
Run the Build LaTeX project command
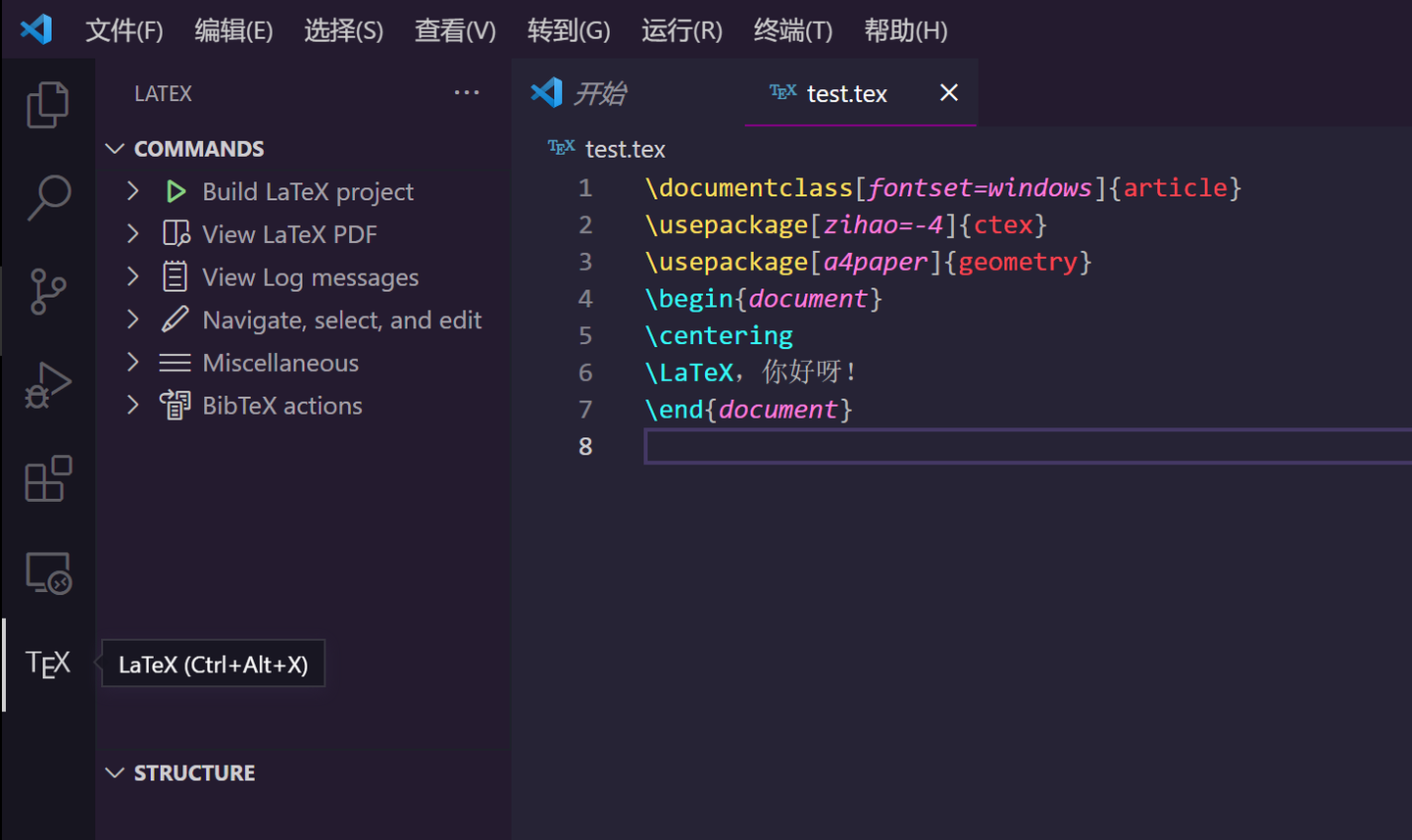pos(307,191)
